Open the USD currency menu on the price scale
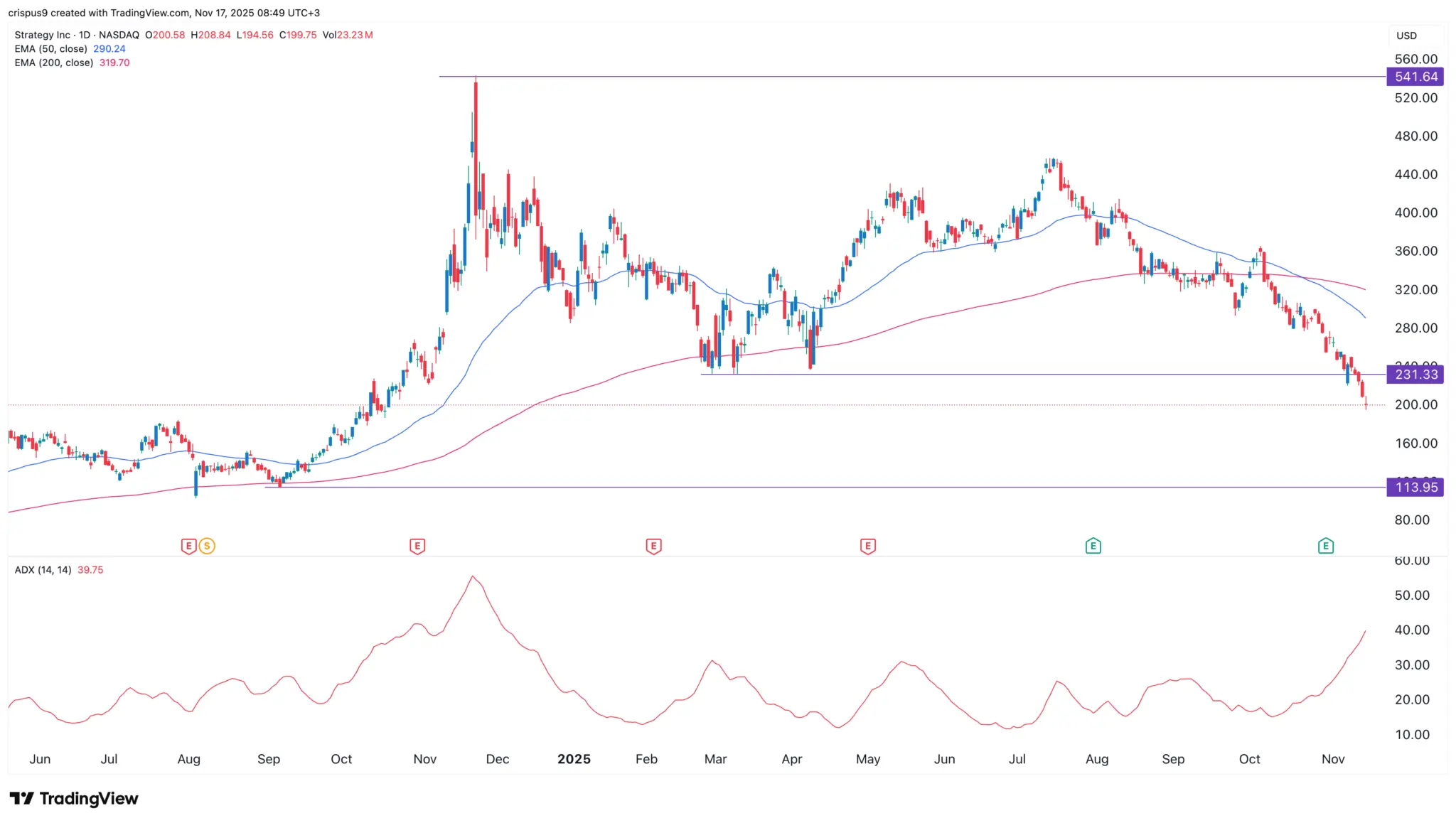Screen dimensions: 1456x823 pyautogui.click(x=1407, y=36)
